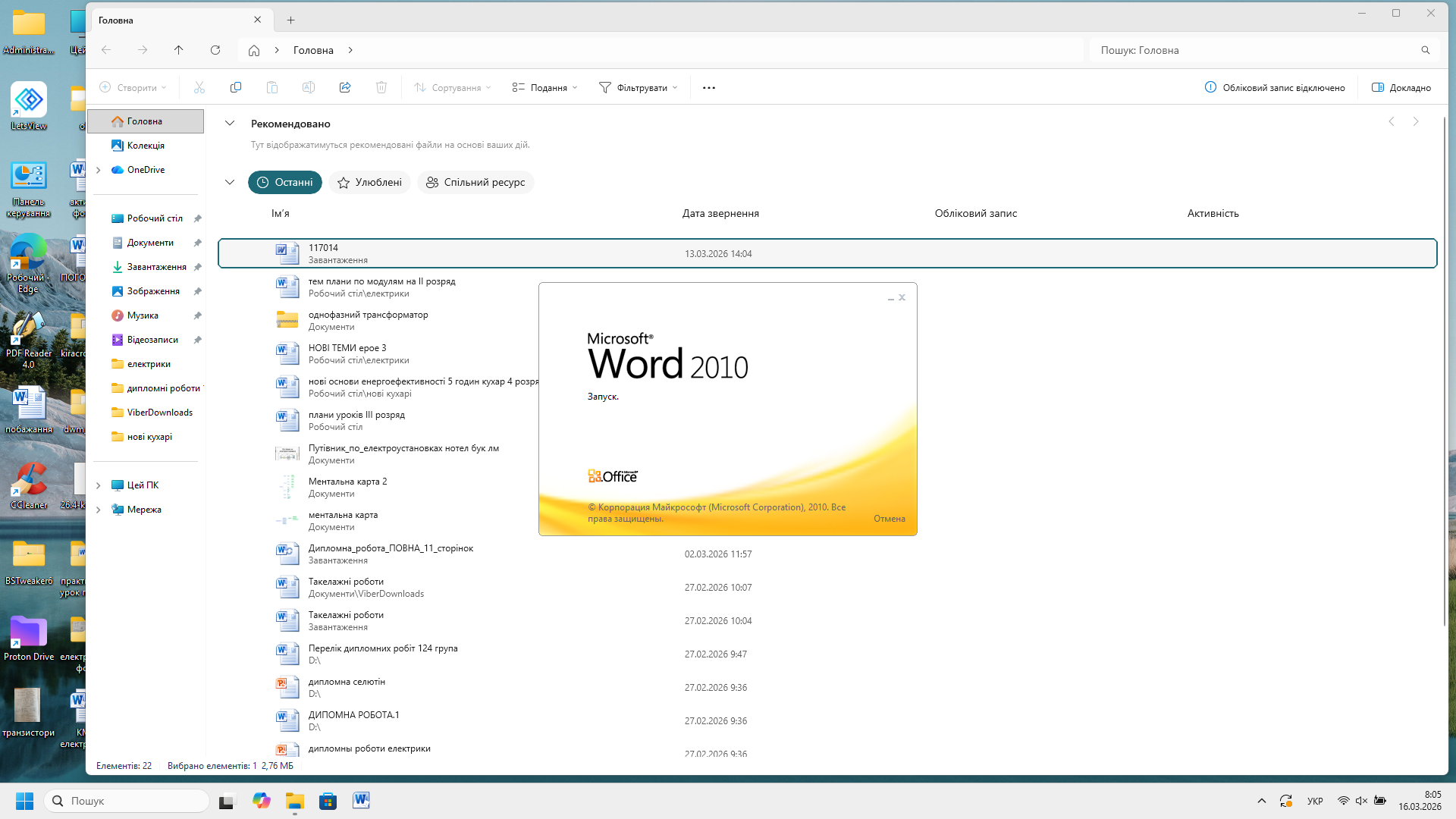This screenshot has height=819, width=1456.
Task: Open the Подання view dropdown
Action: [544, 88]
